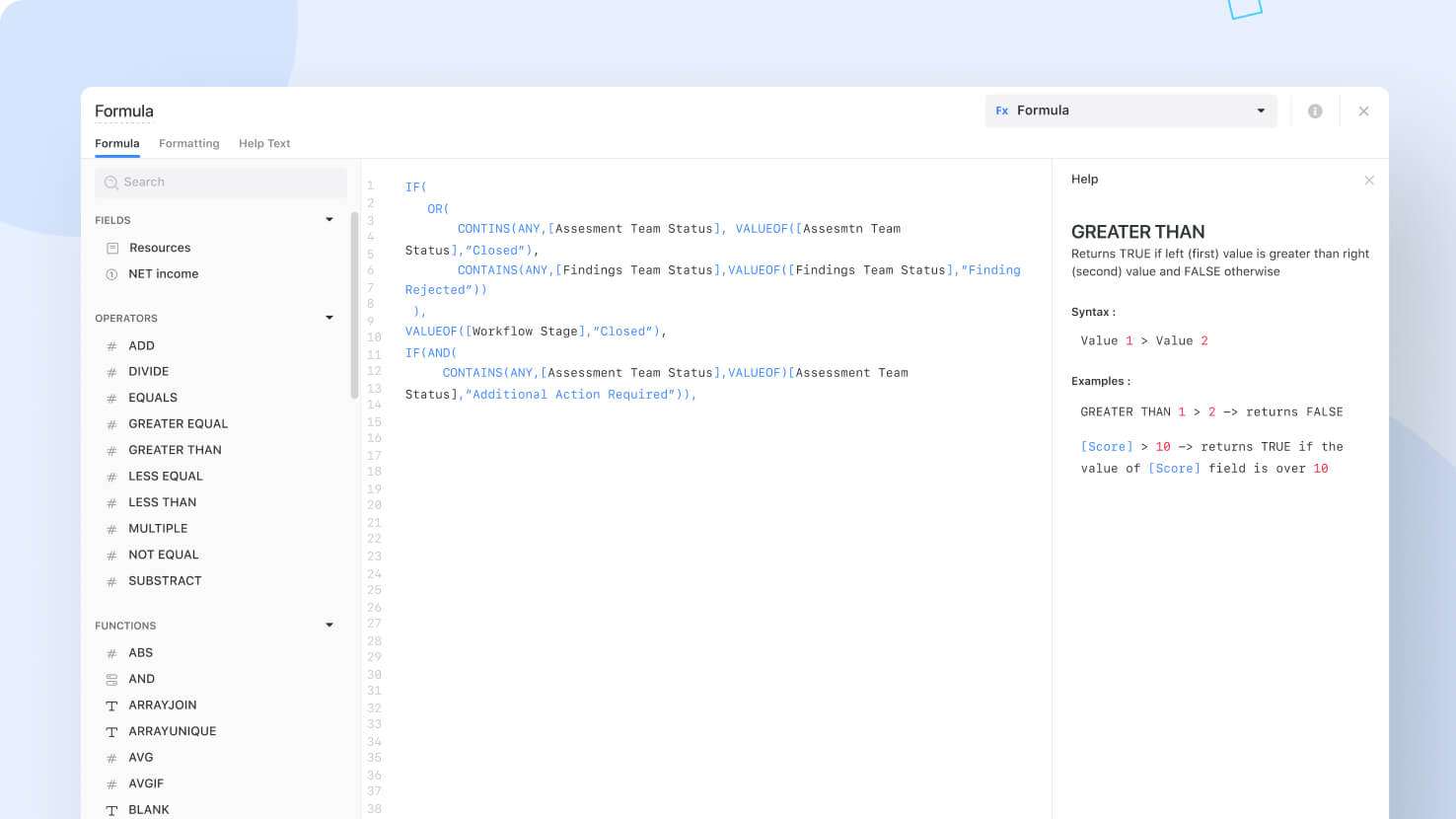This screenshot has width=1456, height=819.
Task: Click the info icon in the header
Action: [1315, 112]
